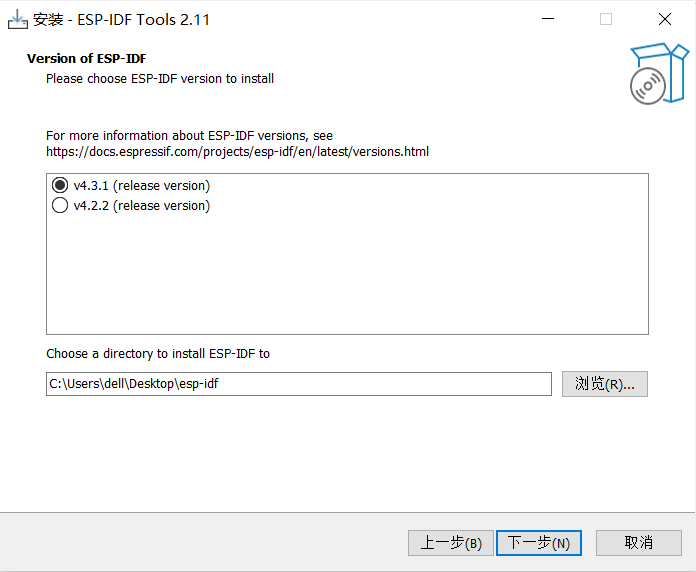Click the setup box and disc icon

tap(659, 74)
